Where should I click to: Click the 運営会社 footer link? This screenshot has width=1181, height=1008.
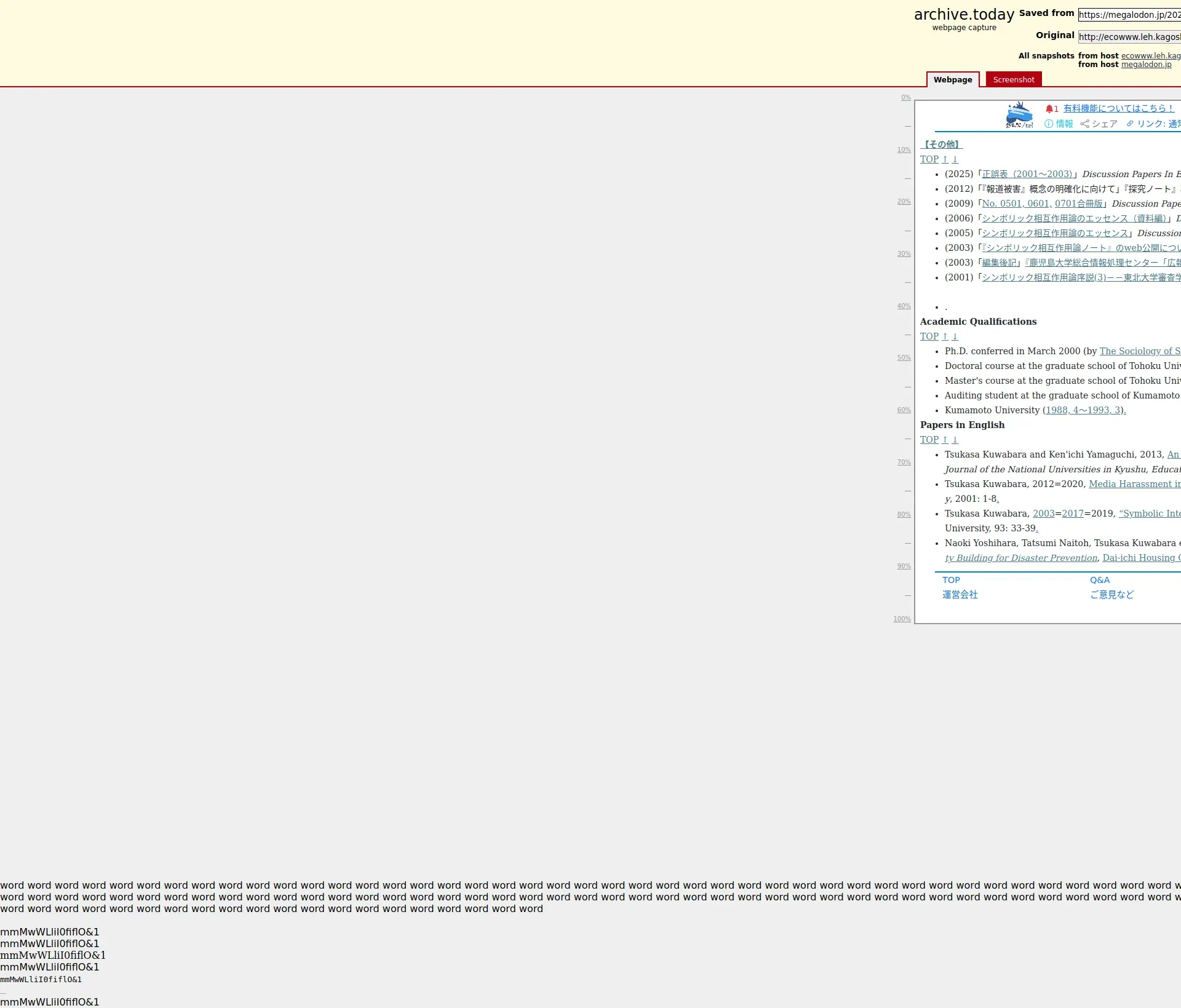[960, 595]
